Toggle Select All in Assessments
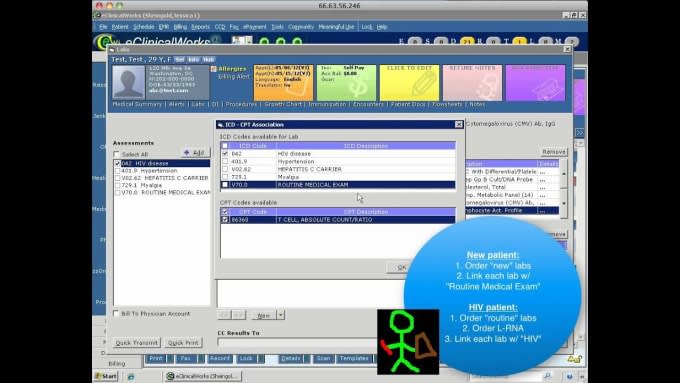Screen dimensions: 680x383 [x=116, y=154]
